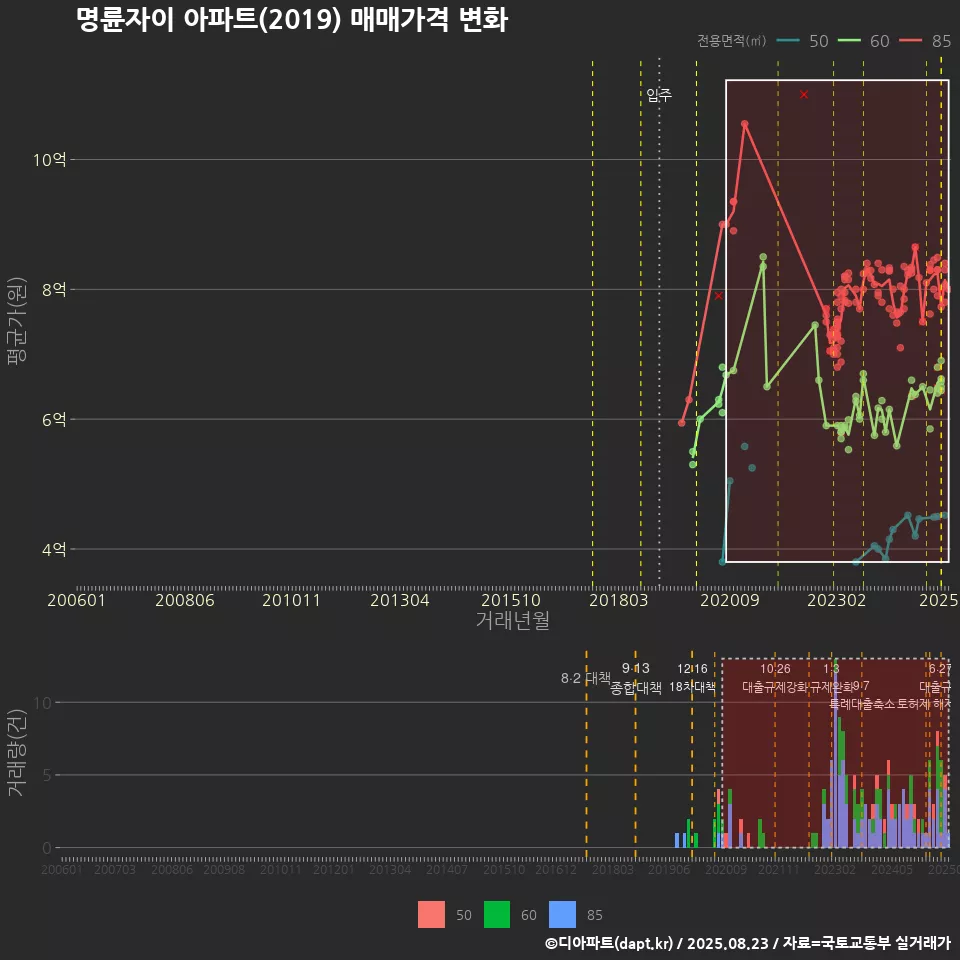This screenshot has height=960, width=960.
Task: Click the 4억 y-axis label
Action: tap(54, 549)
